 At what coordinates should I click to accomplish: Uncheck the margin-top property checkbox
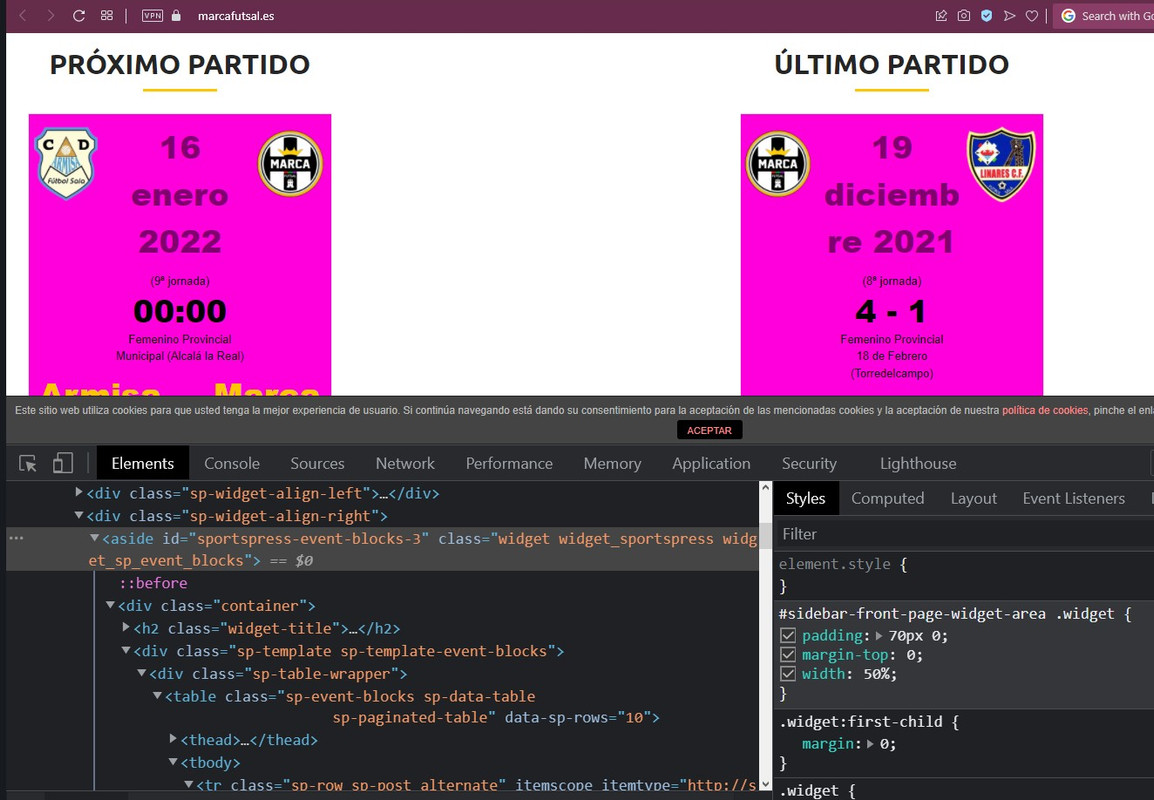pyautogui.click(x=788, y=654)
